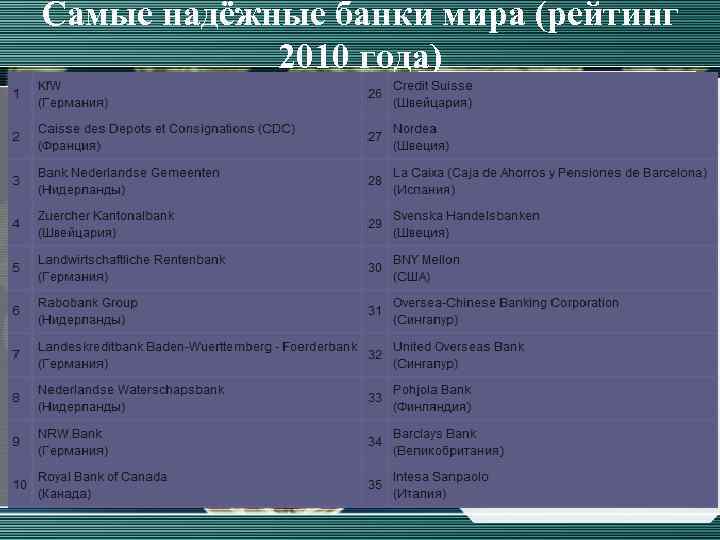Screen dimensions: 720x540
Task: Click '(Финляндия)' country label
Action: pos(432,407)
